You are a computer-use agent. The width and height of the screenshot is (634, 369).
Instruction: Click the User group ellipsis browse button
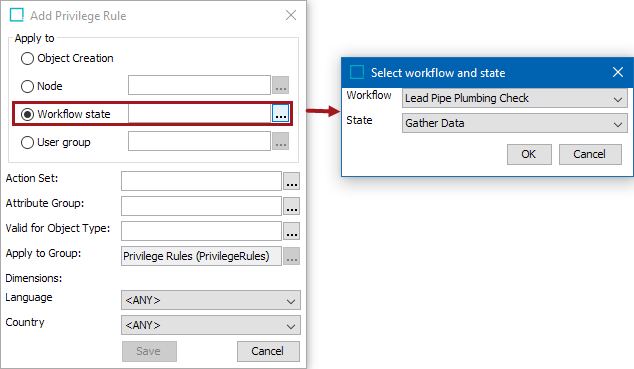(x=281, y=141)
